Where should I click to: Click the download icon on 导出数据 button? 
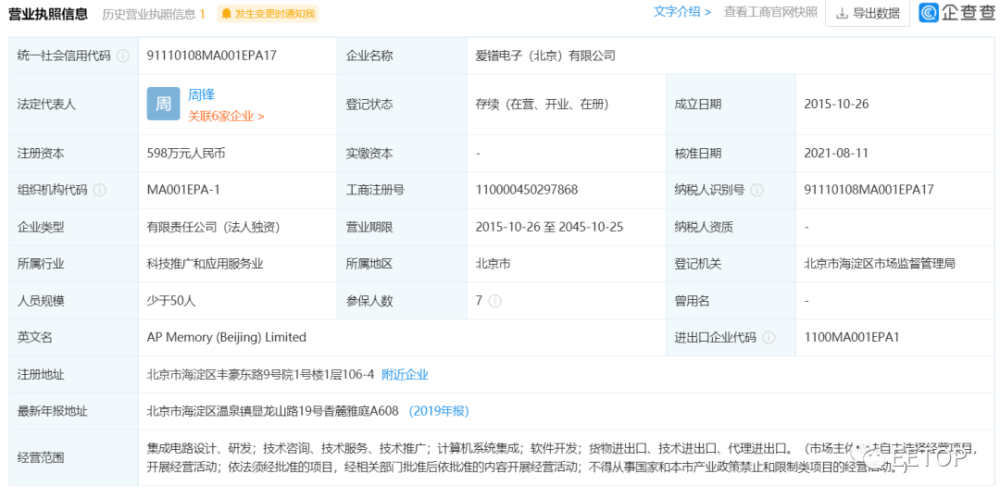coord(842,13)
